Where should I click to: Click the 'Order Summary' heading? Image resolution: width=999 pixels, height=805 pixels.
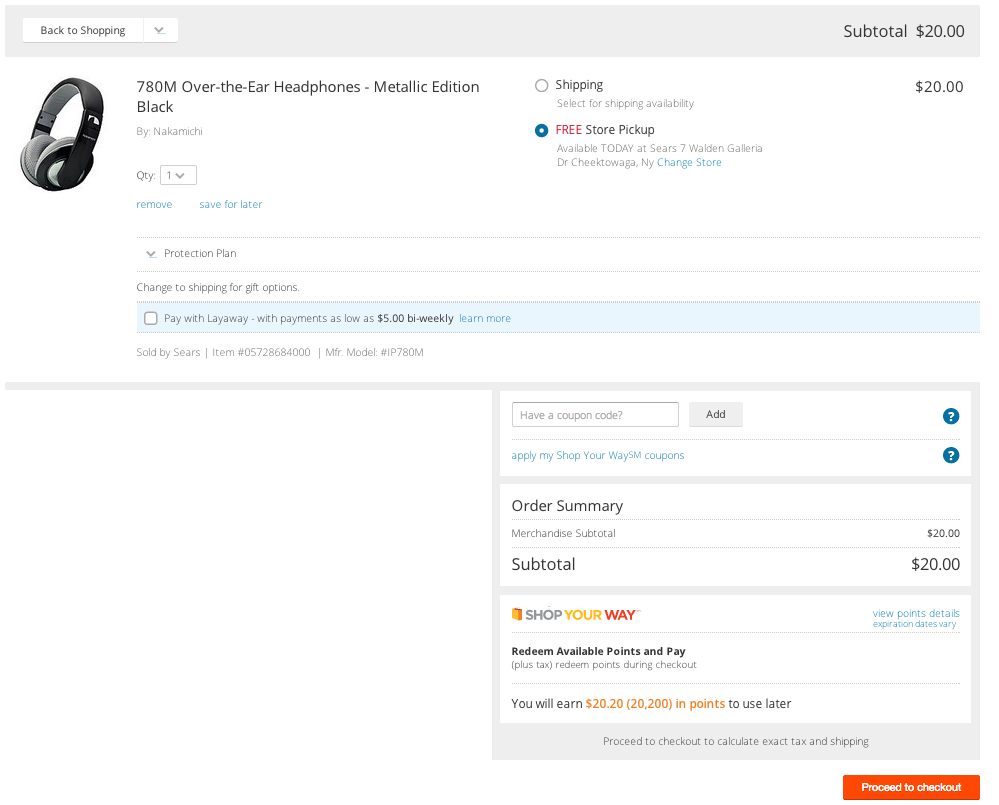(x=567, y=506)
